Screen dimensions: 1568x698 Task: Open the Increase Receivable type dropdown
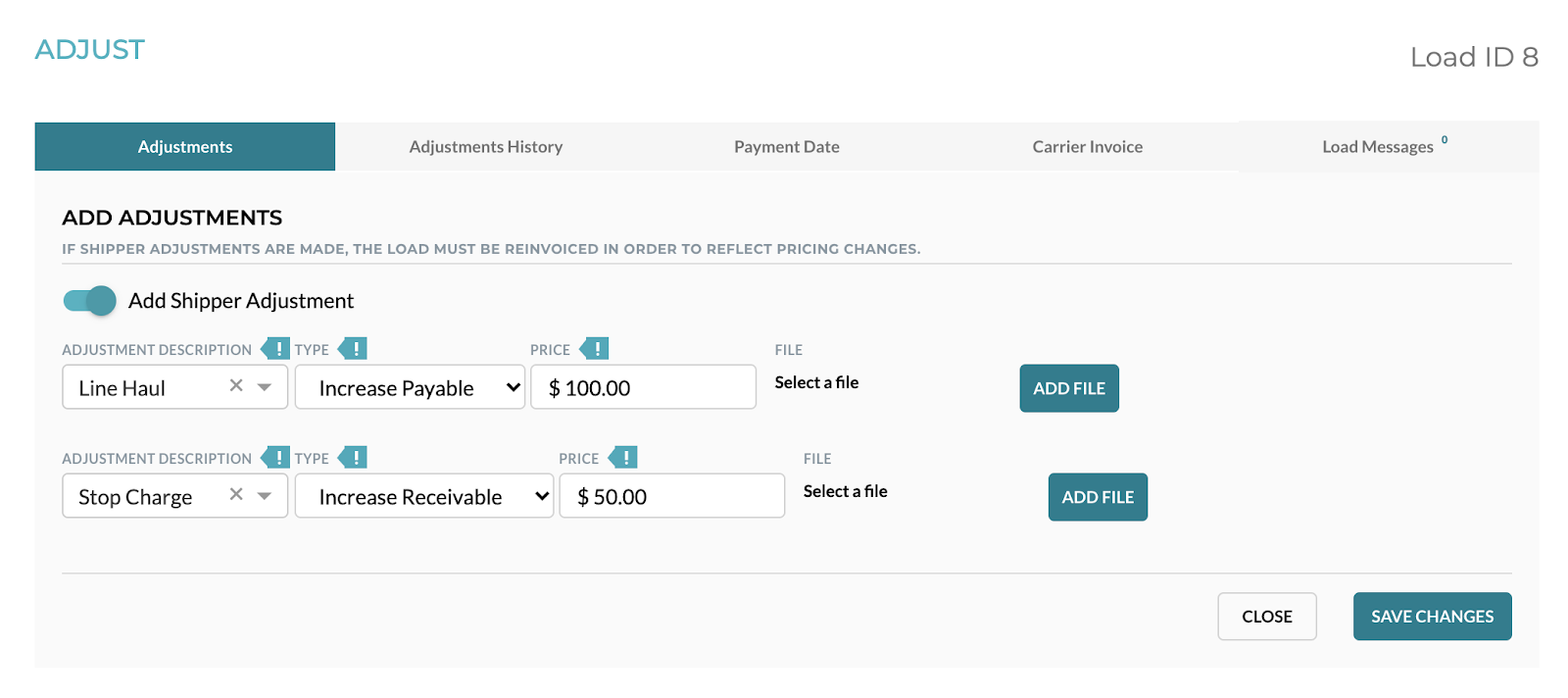[424, 496]
